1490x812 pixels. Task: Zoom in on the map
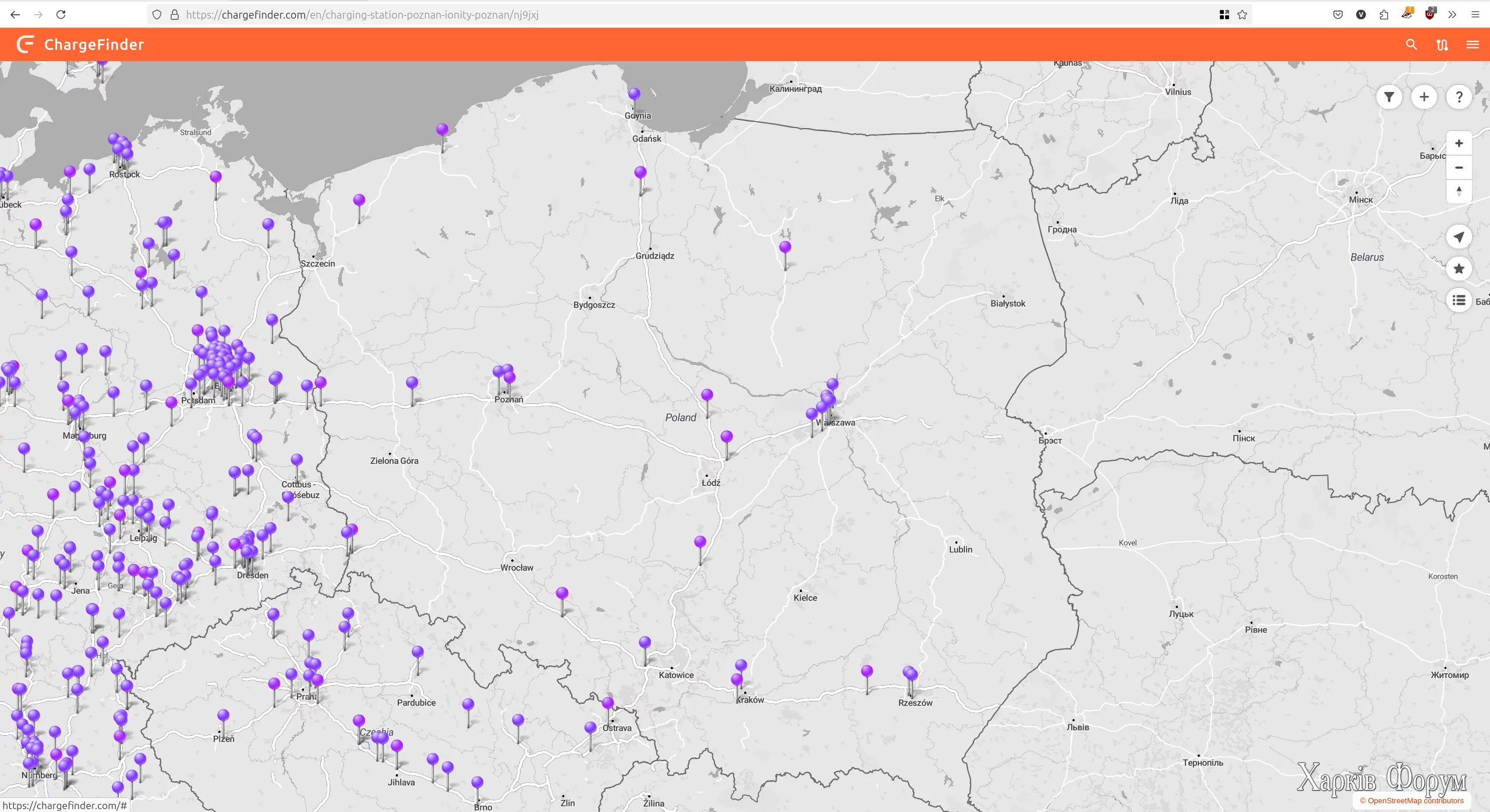1459,144
